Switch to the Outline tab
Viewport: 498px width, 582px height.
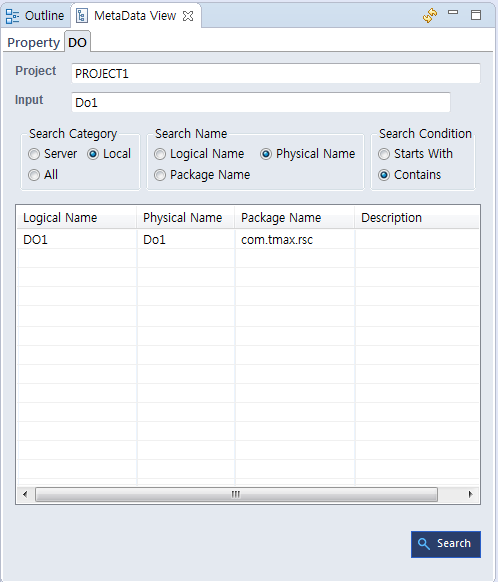tap(35, 16)
